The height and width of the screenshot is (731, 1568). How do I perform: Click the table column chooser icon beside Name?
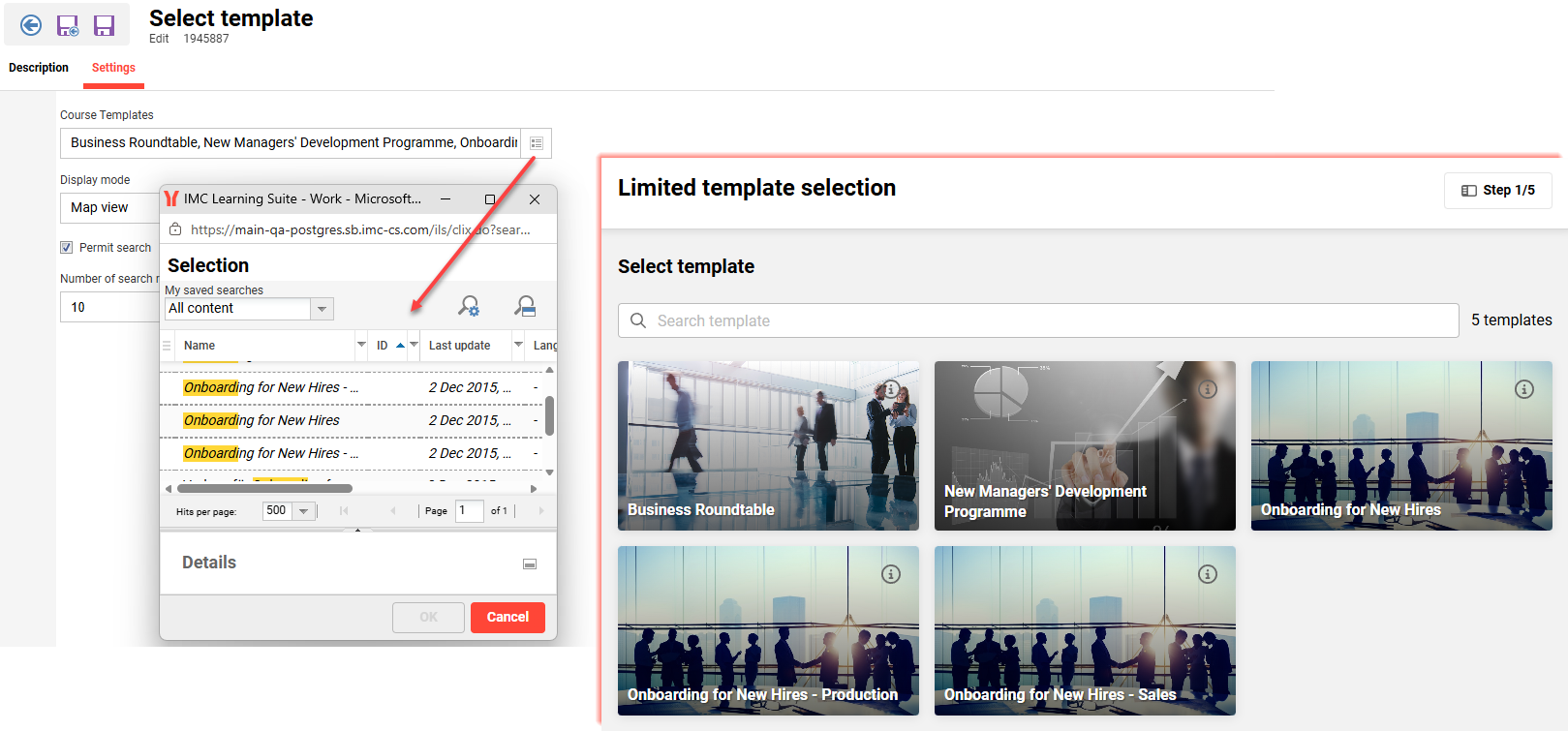click(x=167, y=346)
